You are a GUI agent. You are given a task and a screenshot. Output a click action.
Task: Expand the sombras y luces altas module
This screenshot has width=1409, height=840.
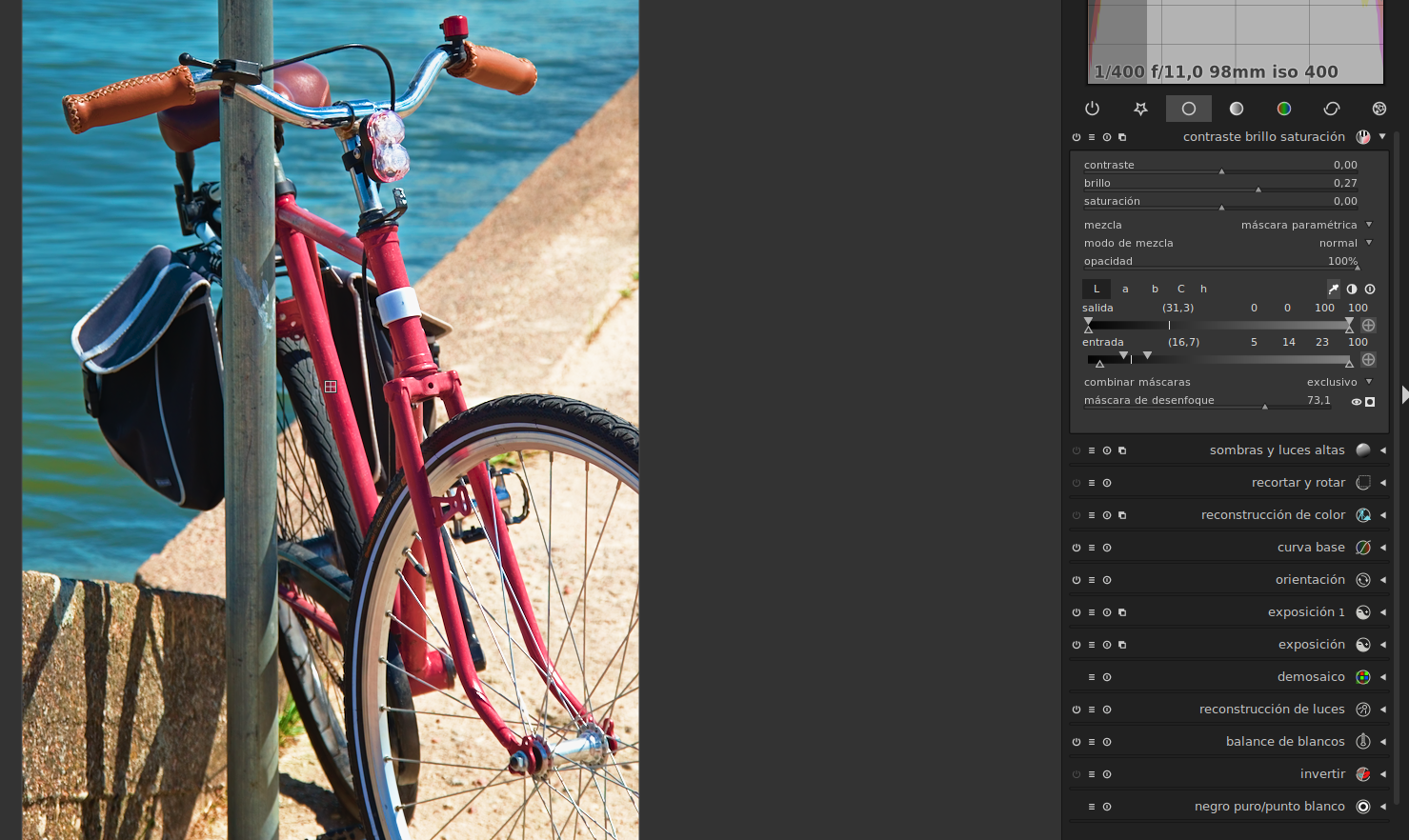[1382, 450]
